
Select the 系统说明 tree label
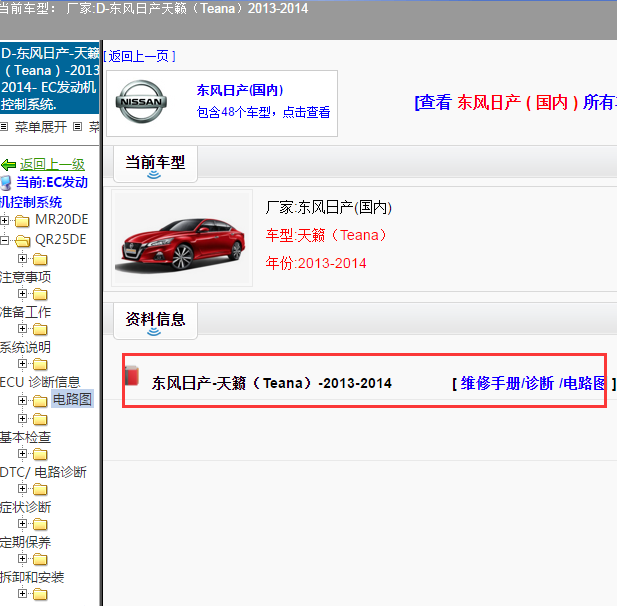click(x=26, y=347)
